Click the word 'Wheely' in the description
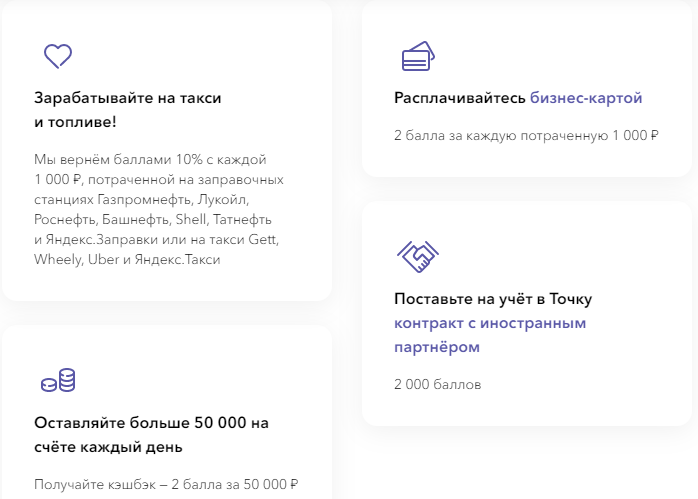Screen dimensions: 698x499 click(56, 259)
